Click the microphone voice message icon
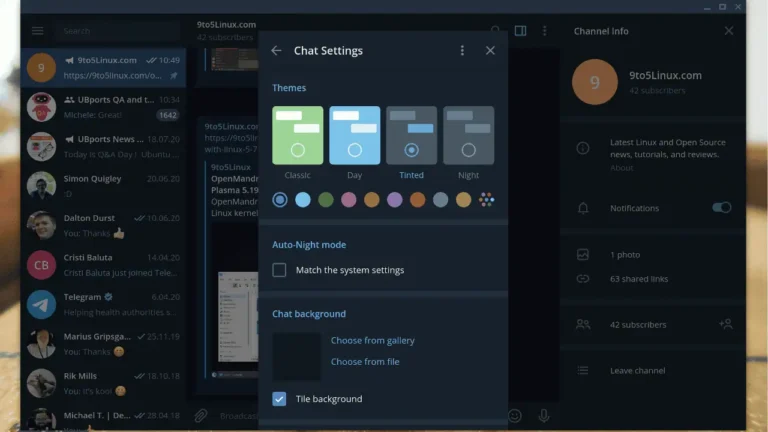 544,415
